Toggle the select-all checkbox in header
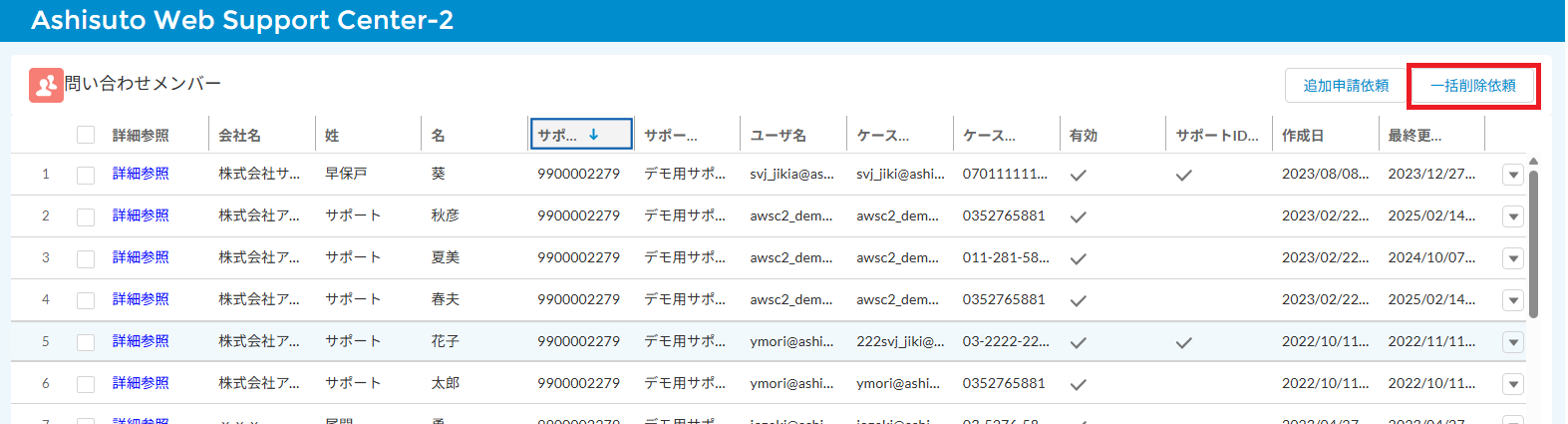Viewport: 1568px width, 424px height. coord(86,136)
